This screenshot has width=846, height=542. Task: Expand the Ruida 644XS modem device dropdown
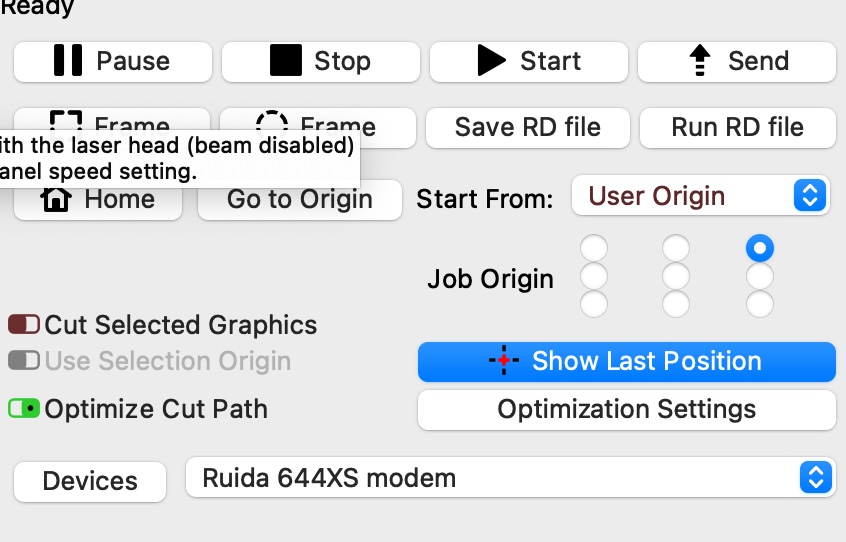(x=510, y=478)
